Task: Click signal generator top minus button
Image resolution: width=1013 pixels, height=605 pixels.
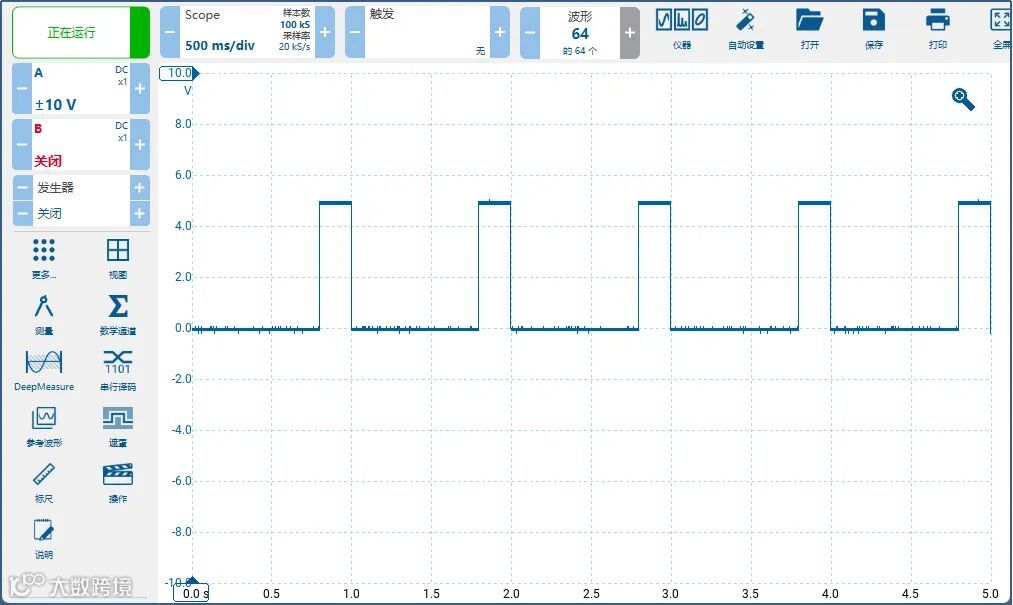Action: (x=23, y=188)
